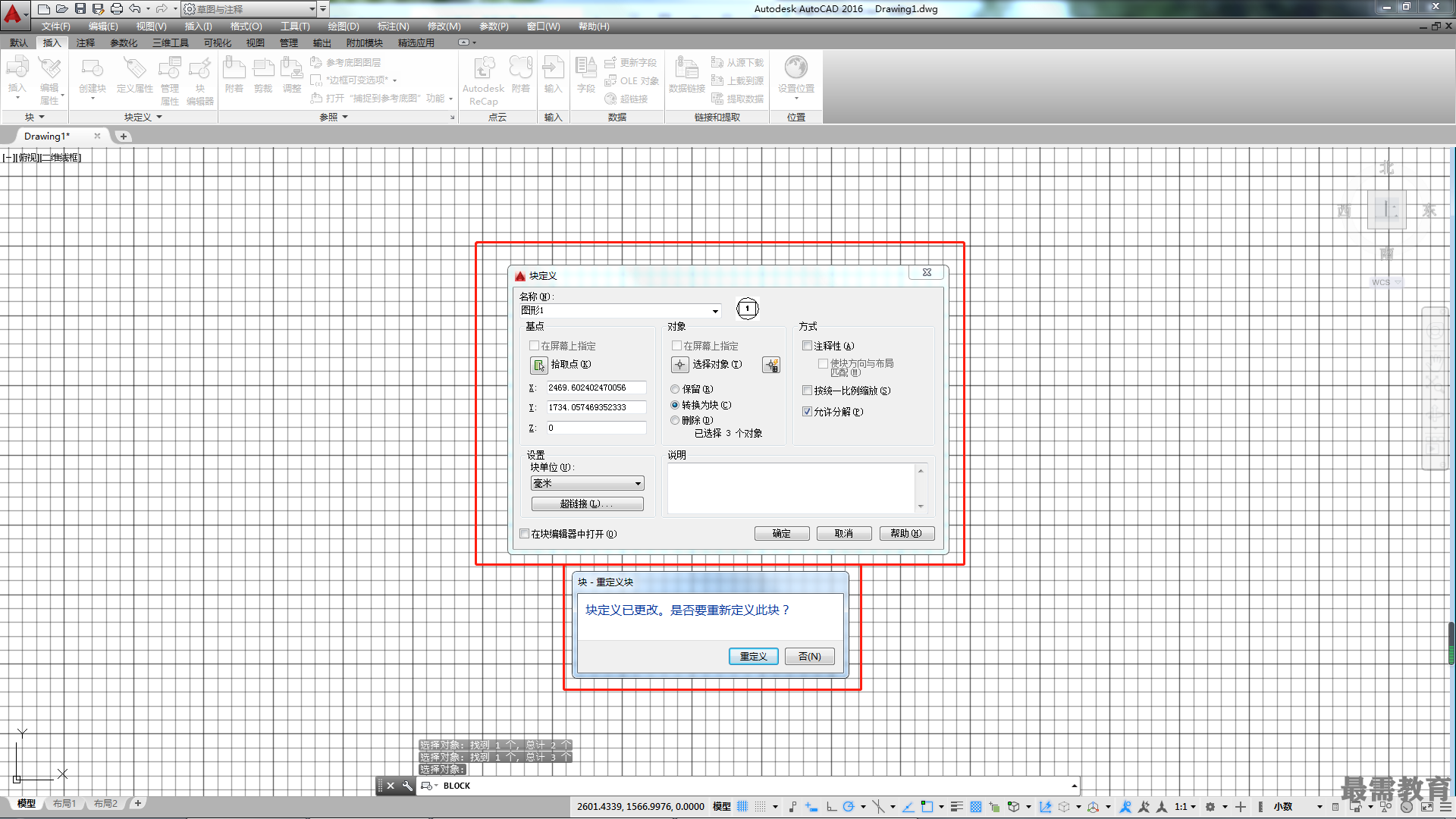The height and width of the screenshot is (819, 1456).
Task: Switch to the 注释 ribbon tab
Action: click(x=86, y=43)
